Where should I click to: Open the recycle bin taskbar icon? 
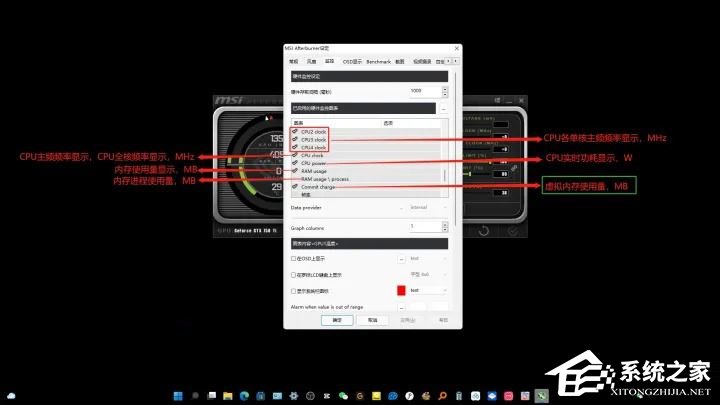coord(459,396)
